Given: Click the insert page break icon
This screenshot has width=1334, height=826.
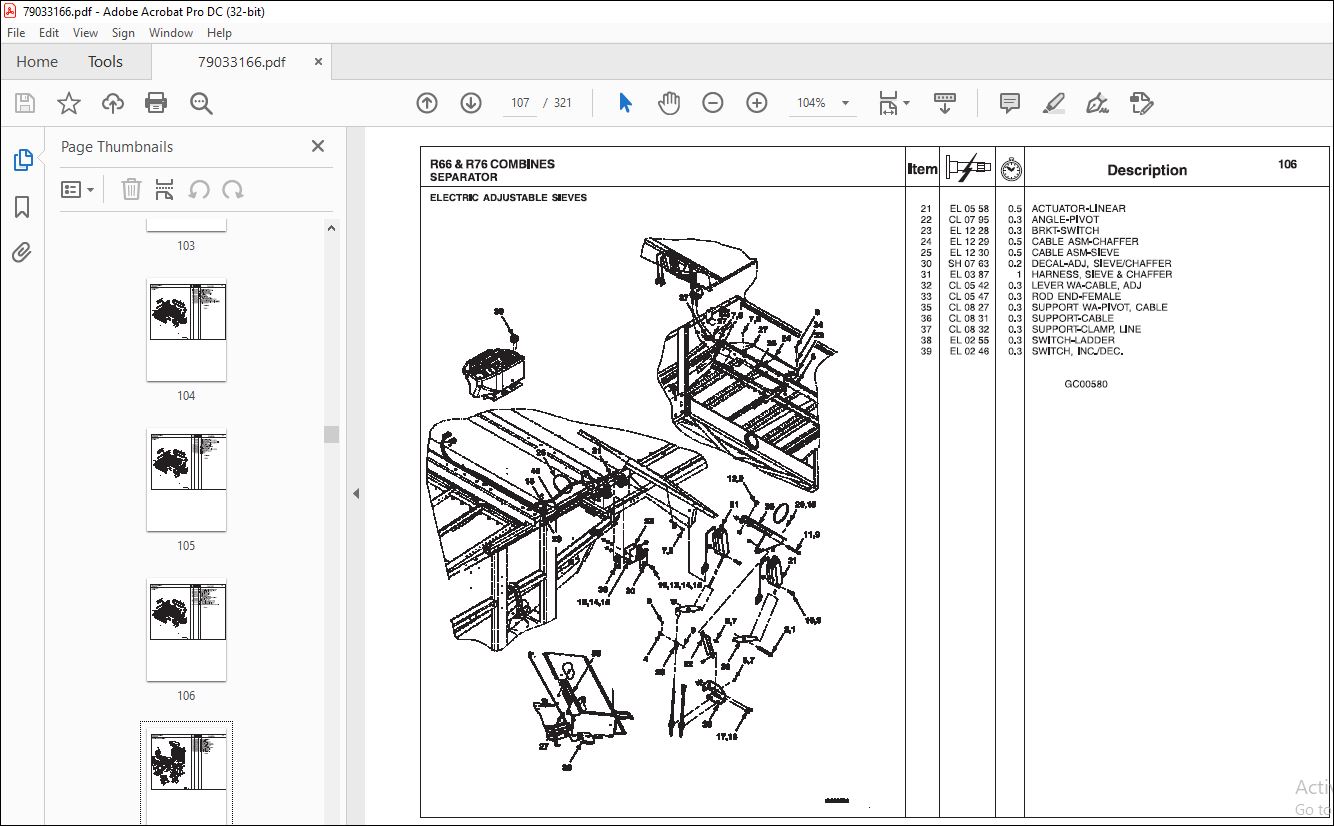Looking at the screenshot, I should click(x=165, y=190).
